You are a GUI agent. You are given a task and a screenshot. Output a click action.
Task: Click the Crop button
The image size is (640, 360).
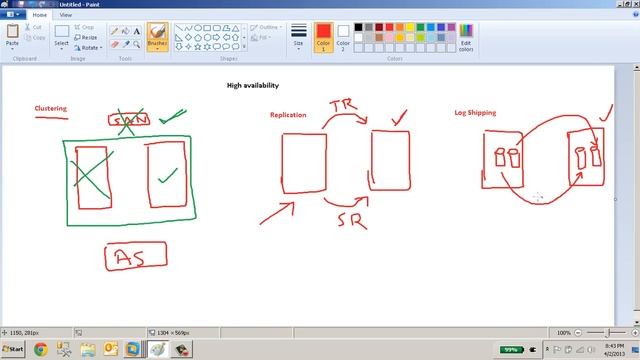point(84,27)
